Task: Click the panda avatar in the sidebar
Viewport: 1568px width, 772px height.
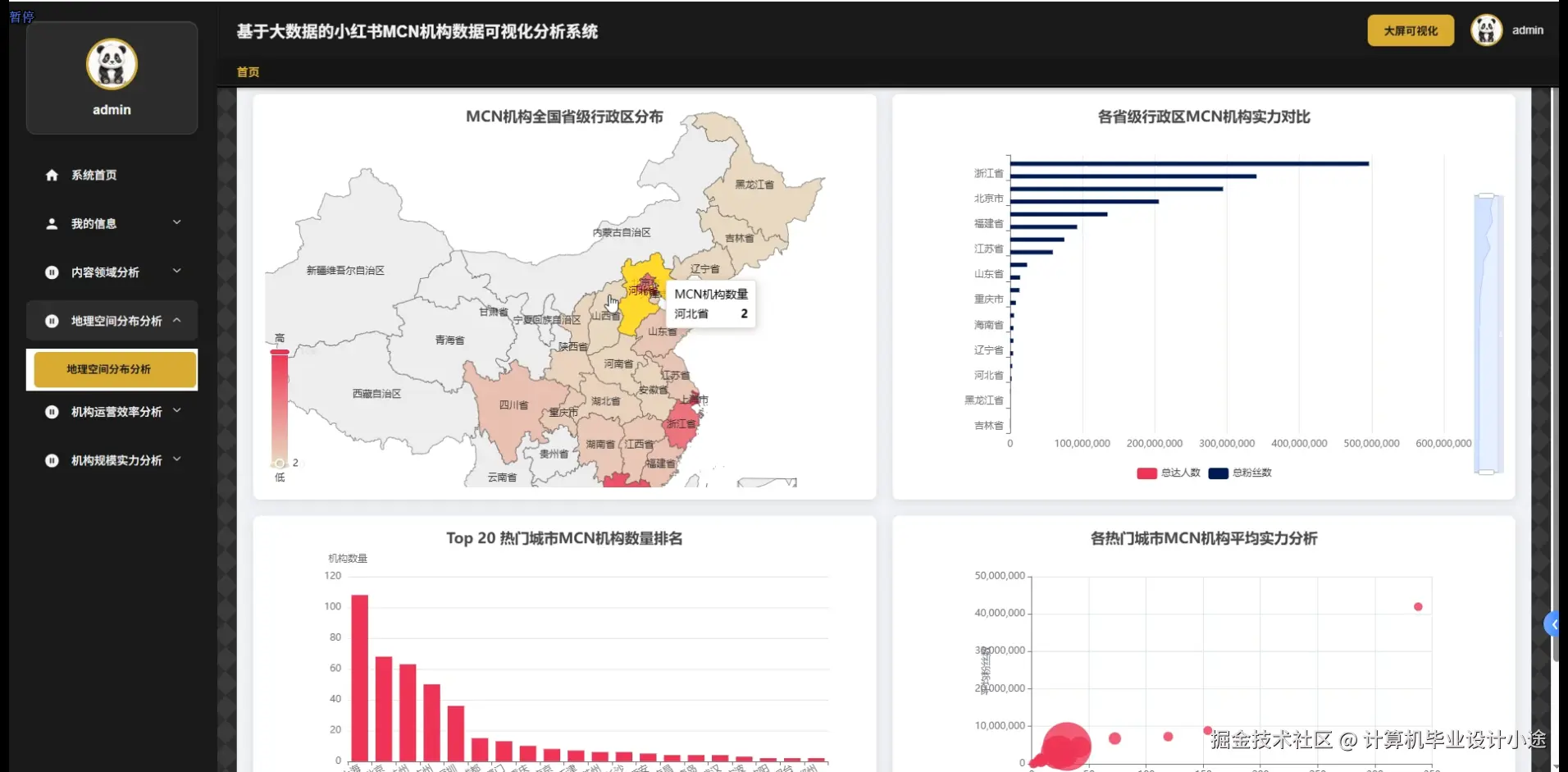Action: (112, 64)
